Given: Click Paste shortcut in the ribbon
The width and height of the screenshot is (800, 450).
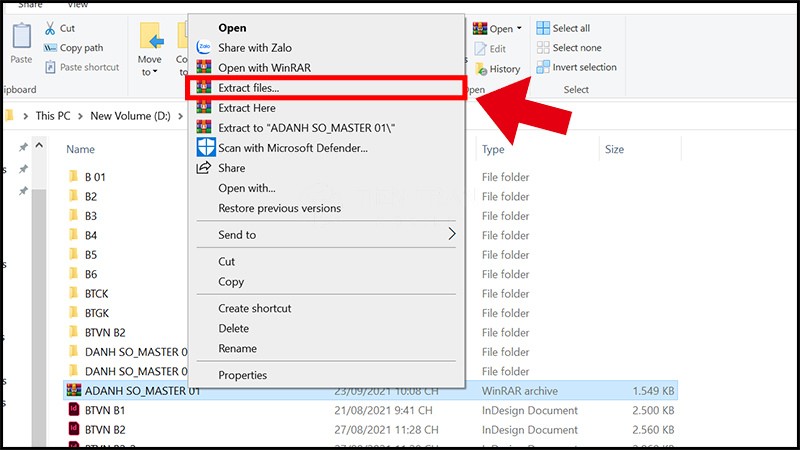Looking at the screenshot, I should point(89,67).
